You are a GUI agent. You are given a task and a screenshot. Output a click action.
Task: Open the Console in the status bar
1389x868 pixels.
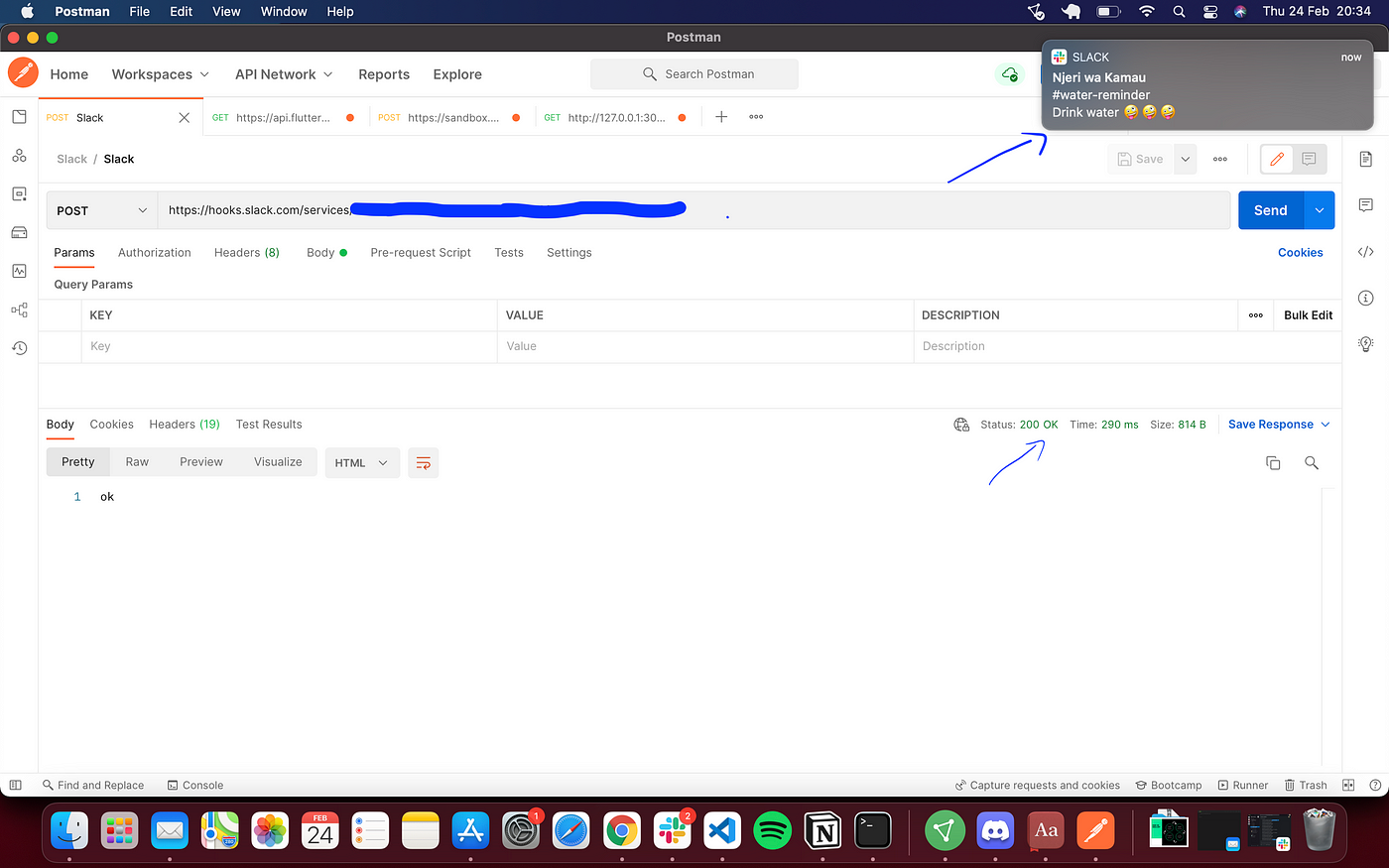tap(195, 785)
